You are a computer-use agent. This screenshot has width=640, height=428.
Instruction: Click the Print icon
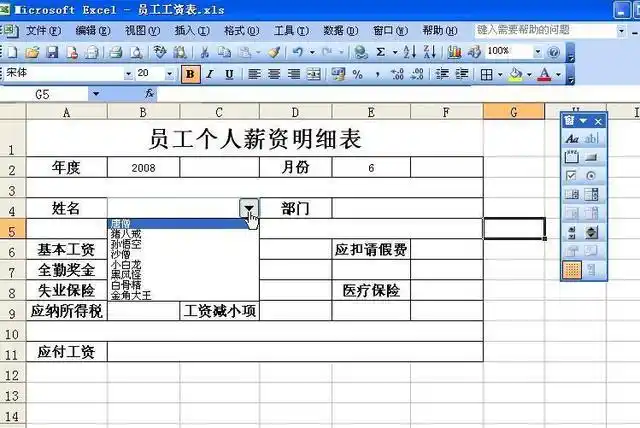[x=116, y=52]
